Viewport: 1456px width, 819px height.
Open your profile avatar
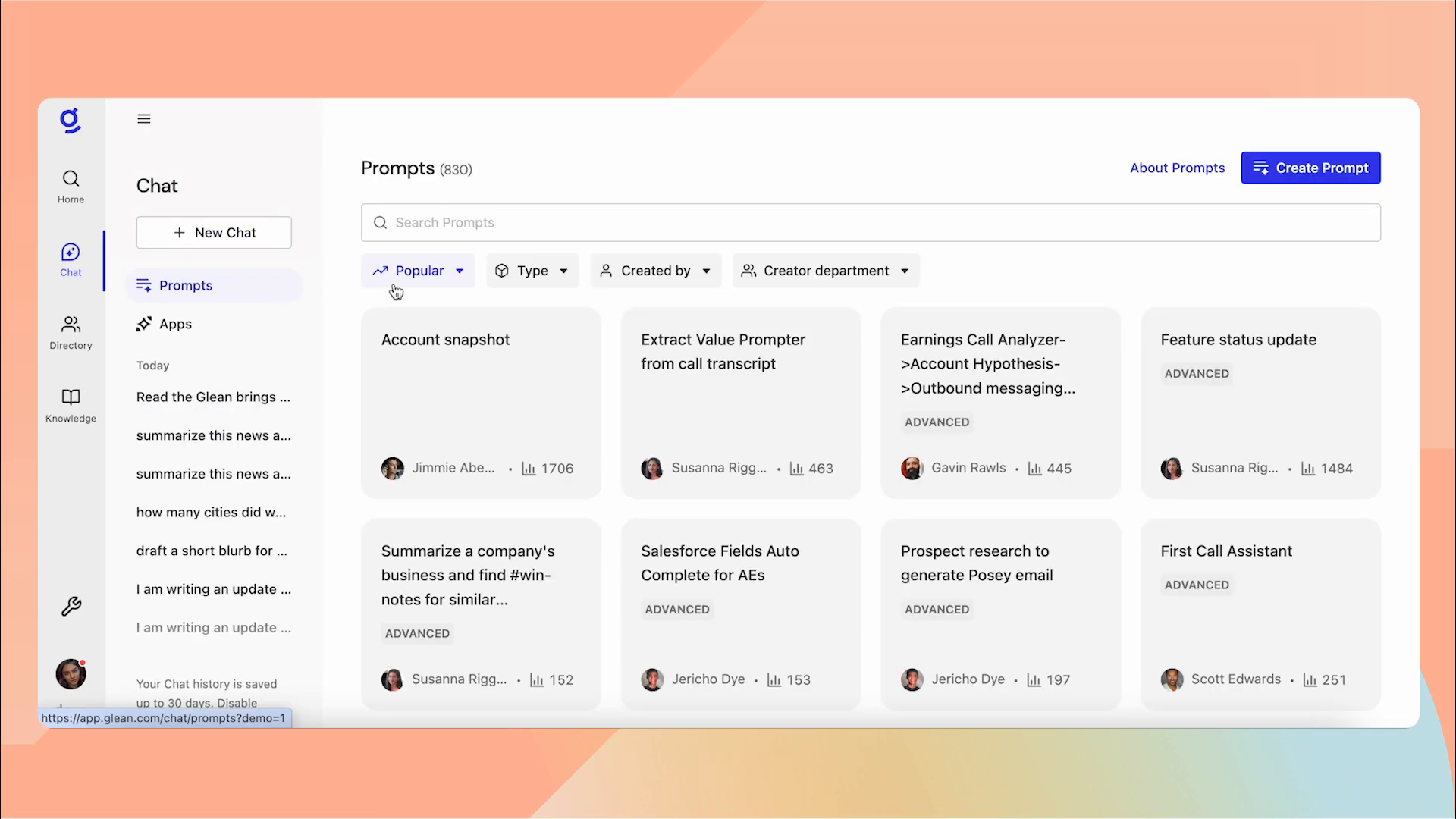[x=71, y=675]
